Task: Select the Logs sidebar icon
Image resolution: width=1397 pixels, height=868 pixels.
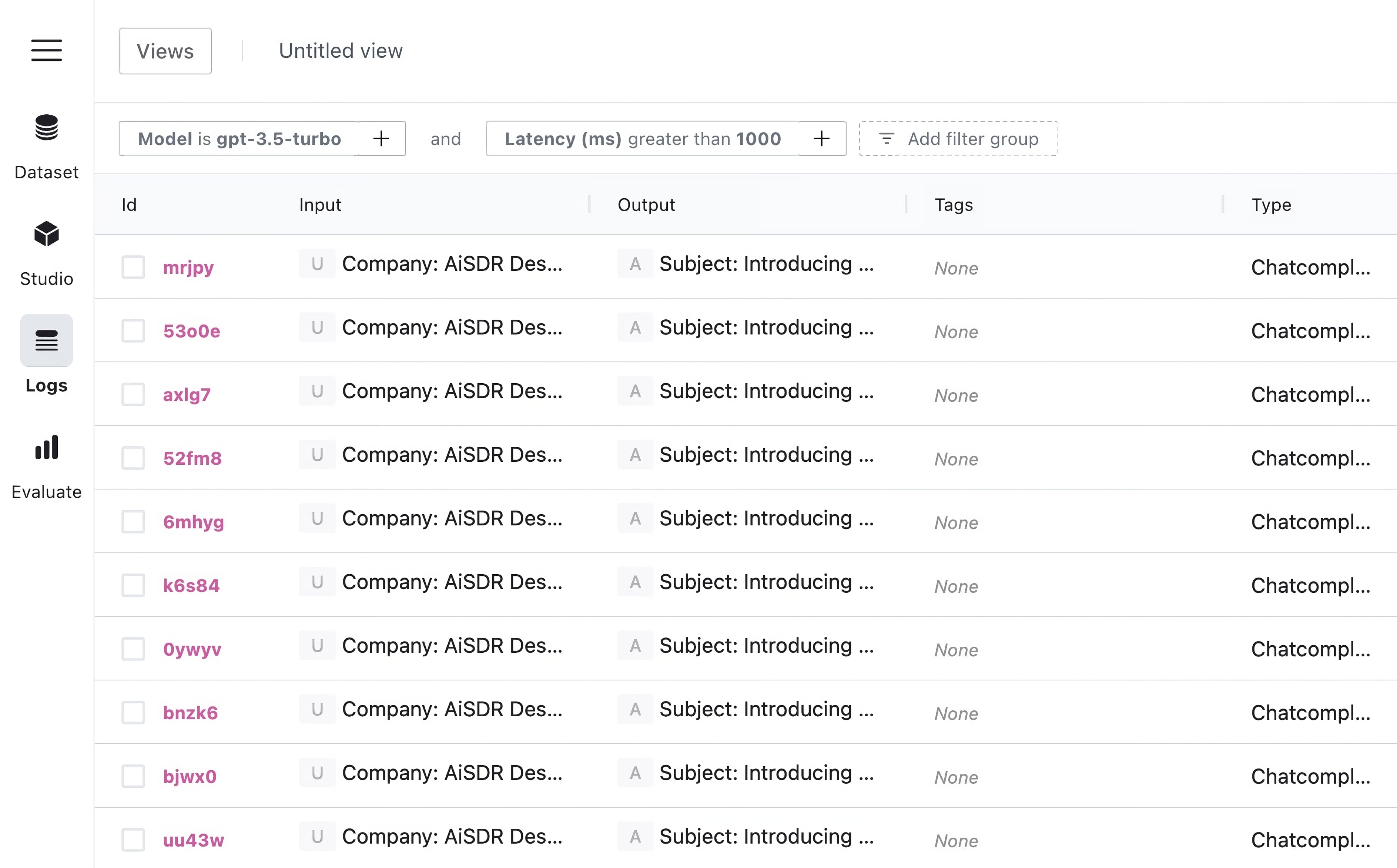Action: click(47, 340)
